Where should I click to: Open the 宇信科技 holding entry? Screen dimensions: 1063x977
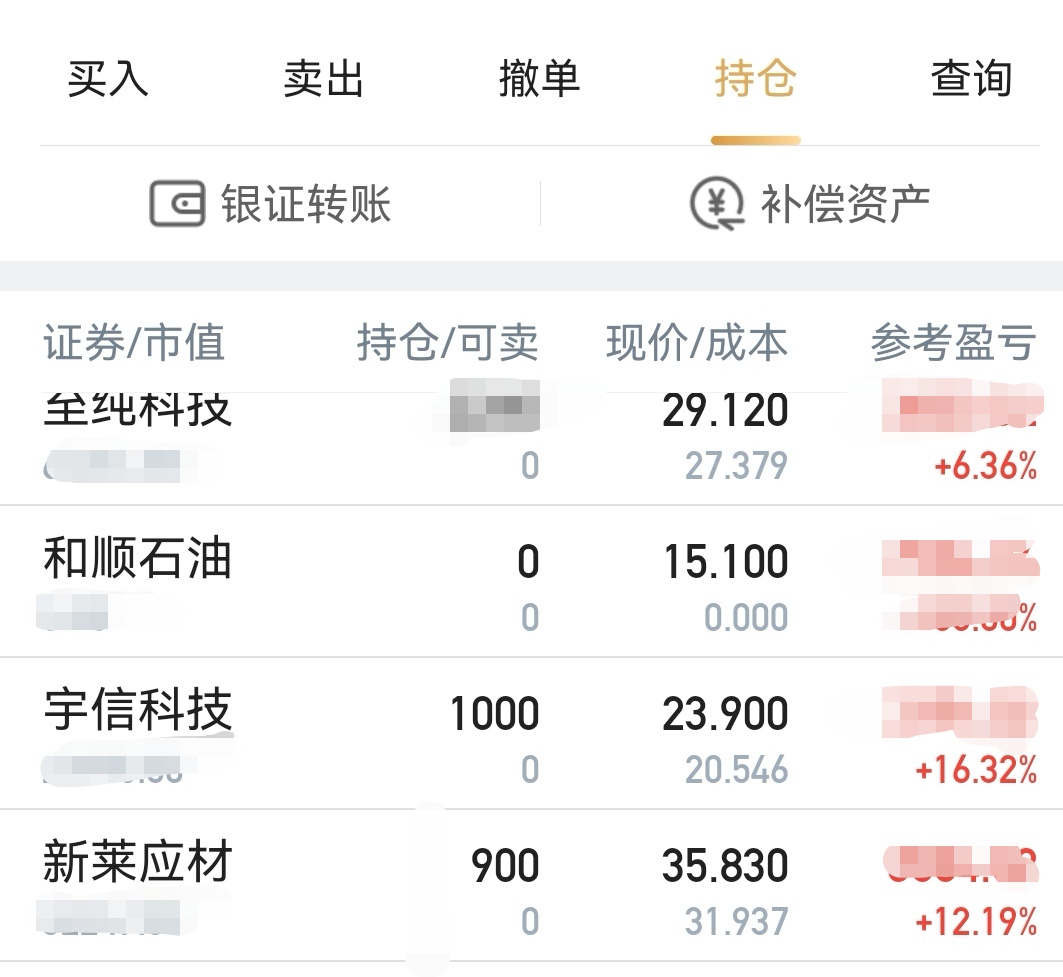(x=138, y=712)
